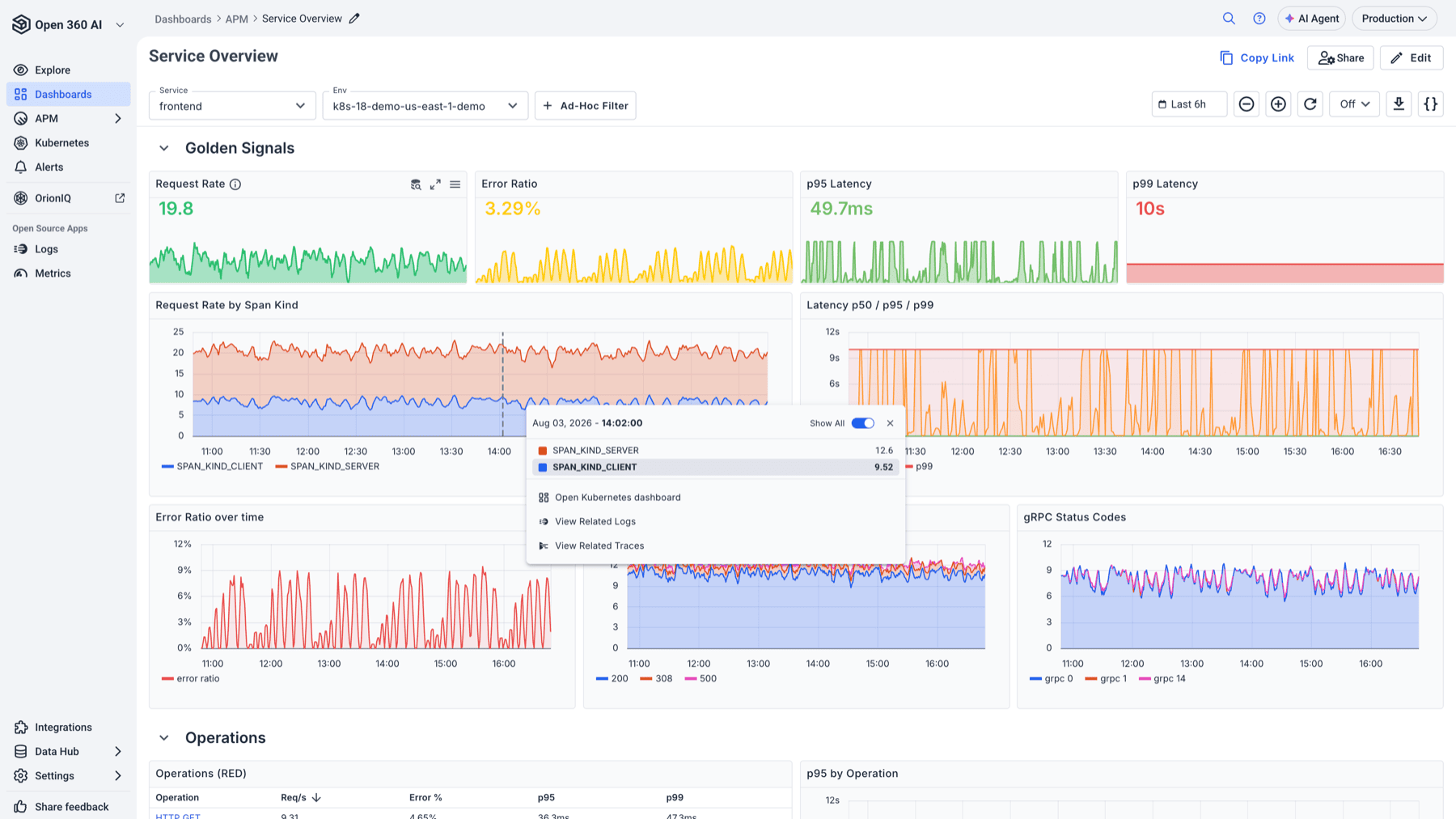The width and height of the screenshot is (1456, 819).
Task: Open external link icon next to OrionIQ
Action: (x=120, y=198)
